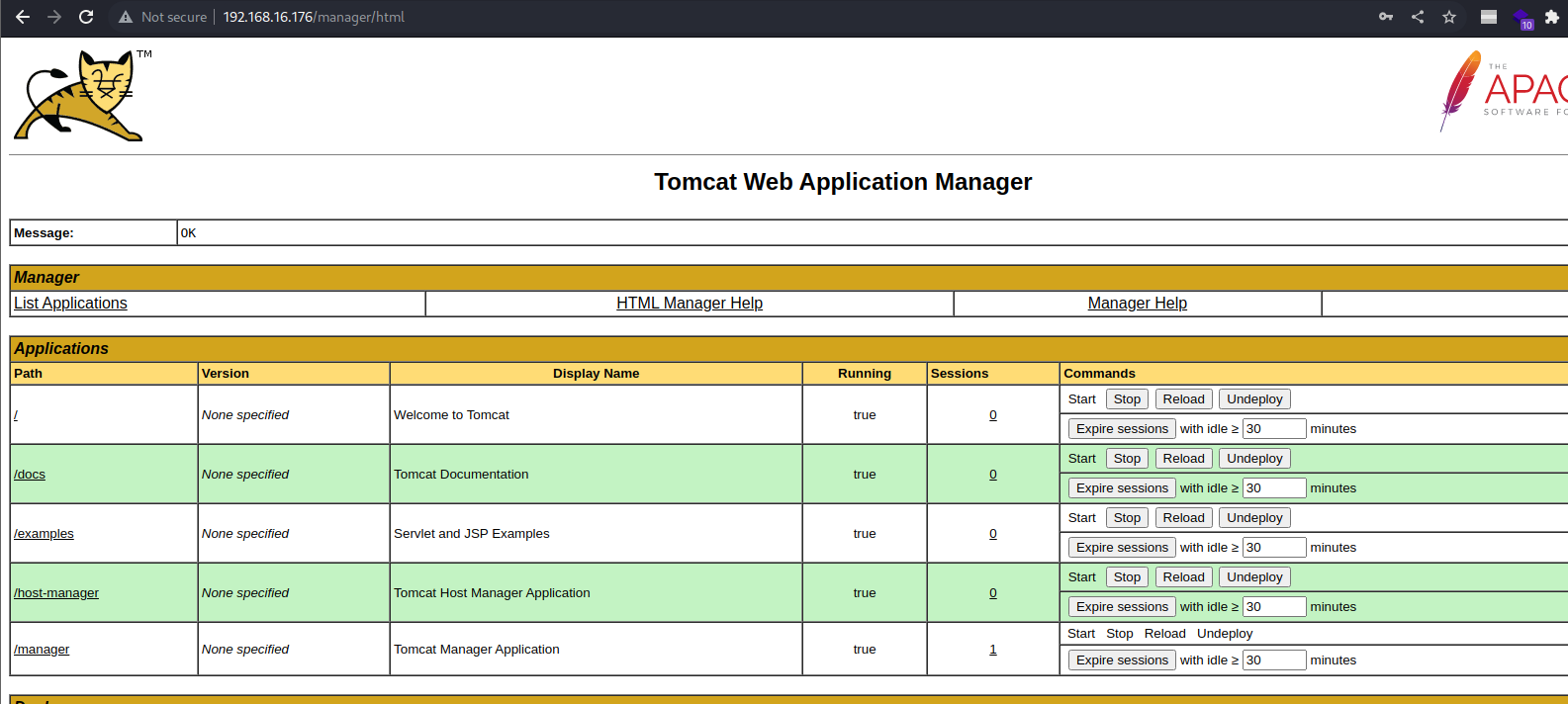Click the share page icon
The width and height of the screenshot is (1568, 704).
pyautogui.click(x=1418, y=17)
